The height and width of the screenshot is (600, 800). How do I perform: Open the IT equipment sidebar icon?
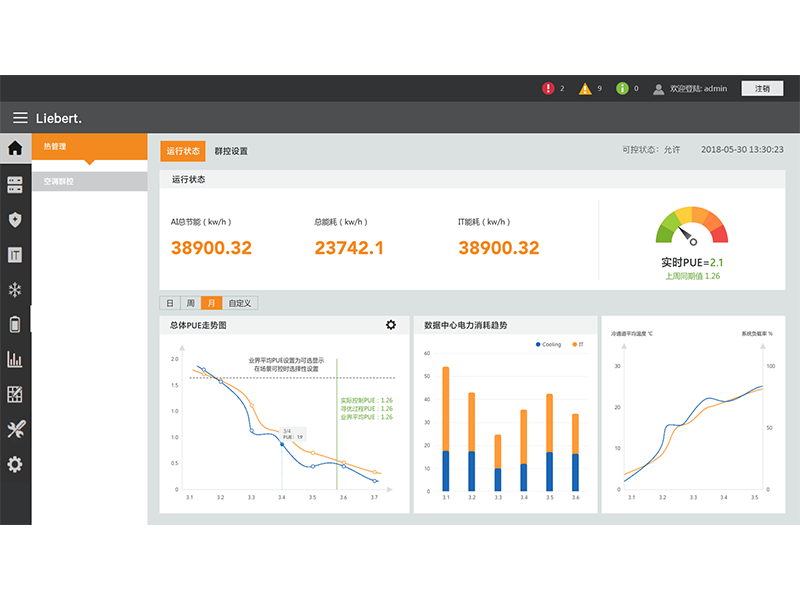(x=15, y=255)
